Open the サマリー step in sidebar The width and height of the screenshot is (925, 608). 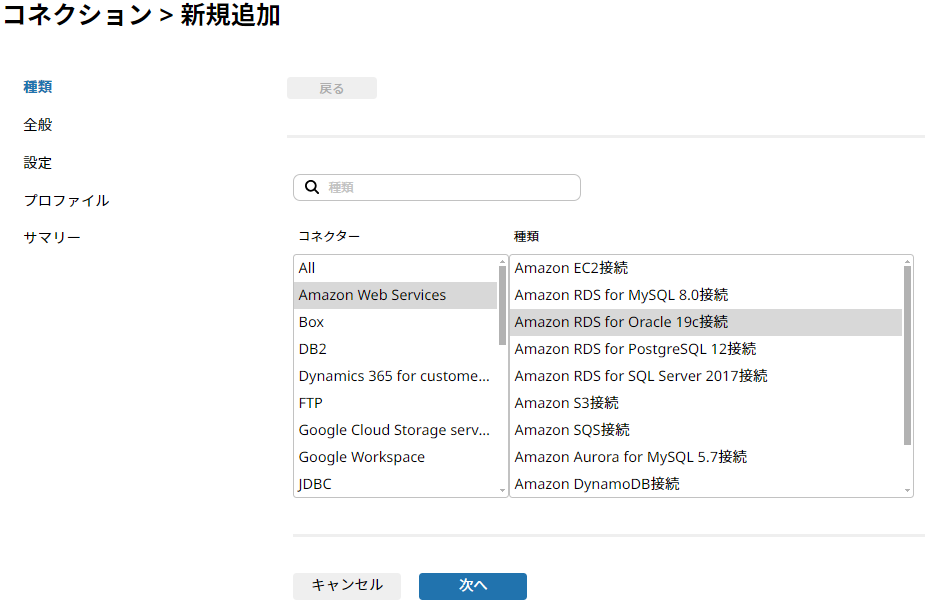tap(52, 238)
